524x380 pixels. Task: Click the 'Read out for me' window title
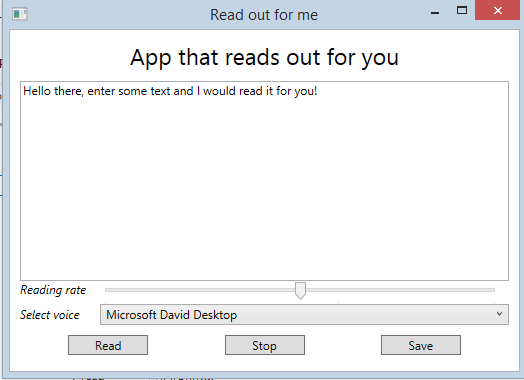click(x=264, y=15)
